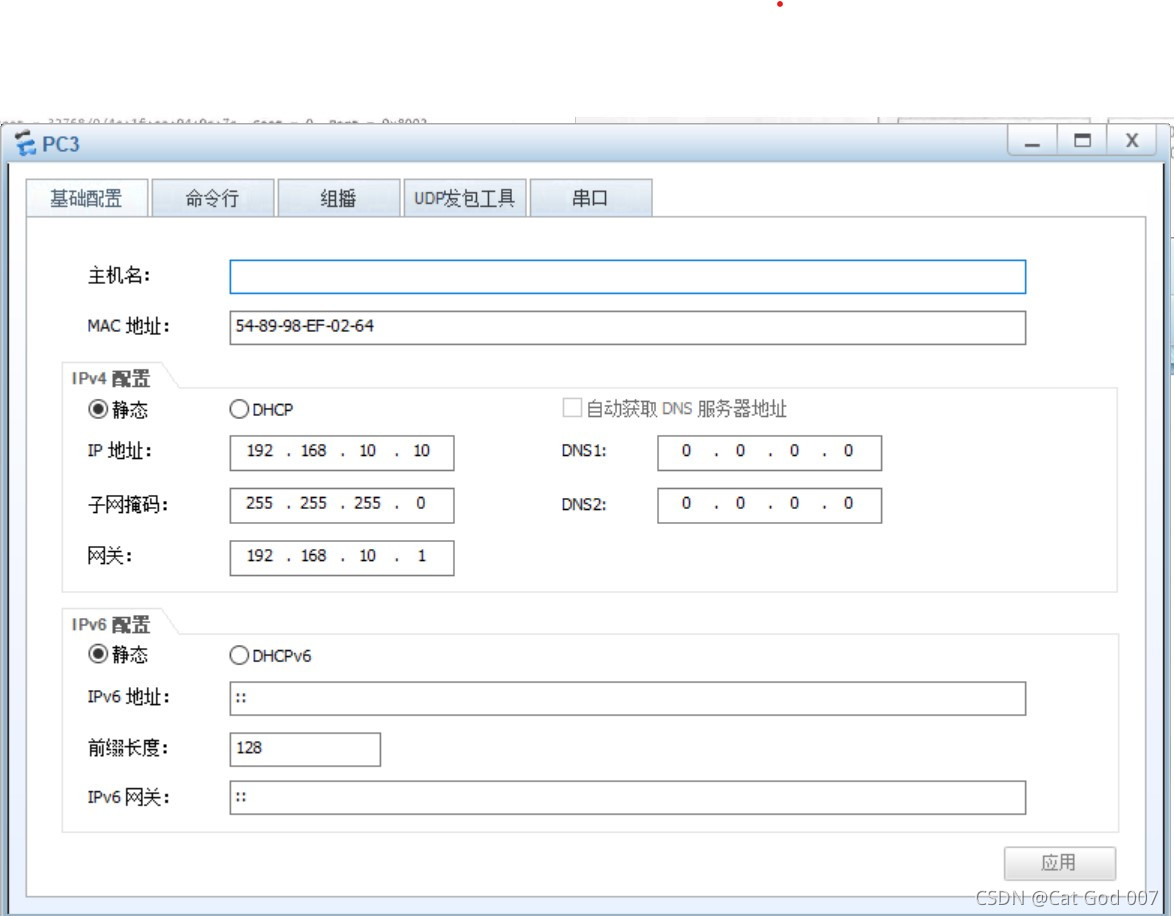Image resolution: width=1174 pixels, height=916 pixels.
Task: Switch to the UDP发包工具 tab
Action: pos(465,198)
